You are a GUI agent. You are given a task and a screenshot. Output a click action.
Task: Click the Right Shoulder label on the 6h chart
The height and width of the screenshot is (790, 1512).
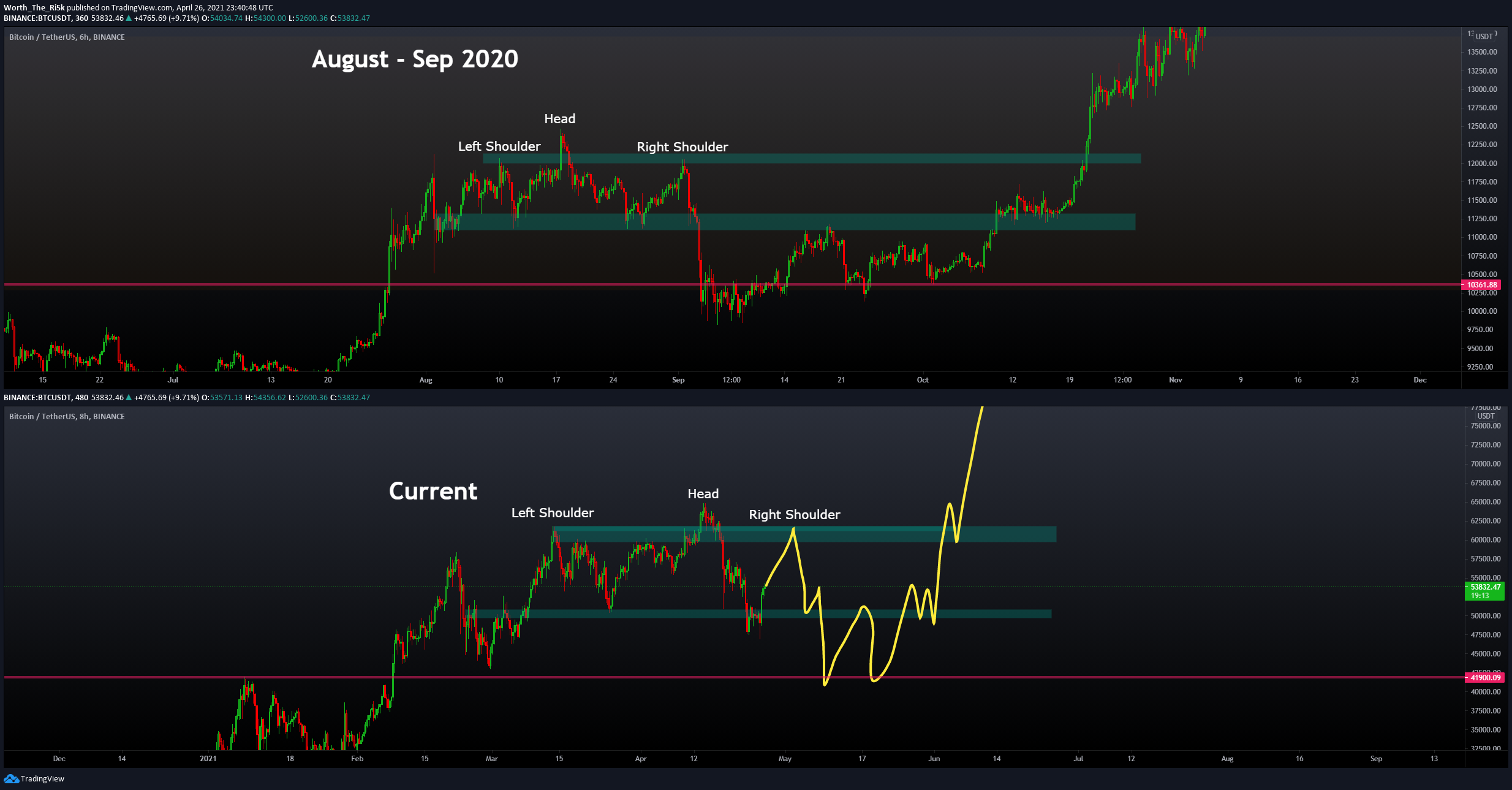pos(682,147)
